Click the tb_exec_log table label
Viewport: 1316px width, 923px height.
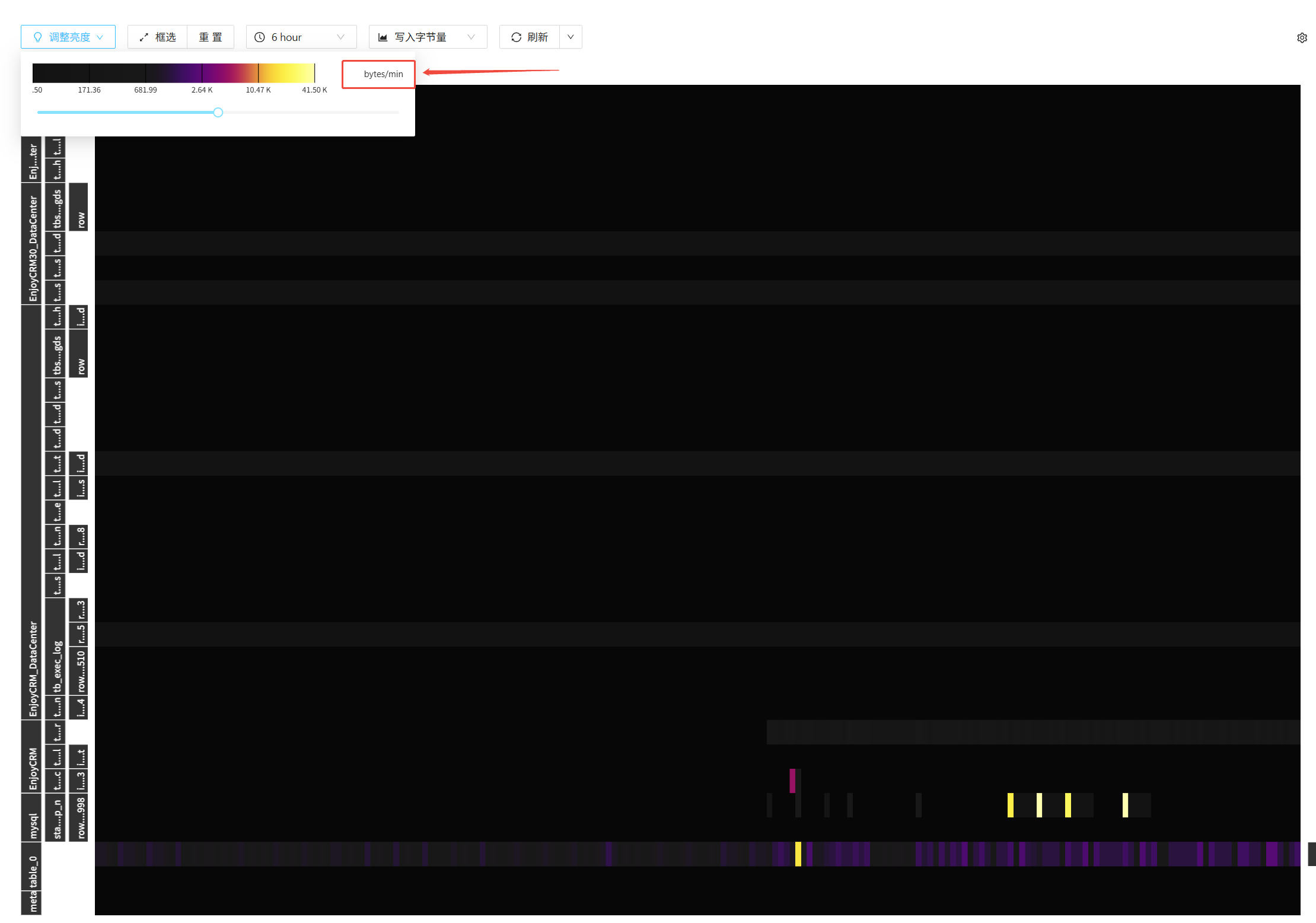click(x=58, y=666)
